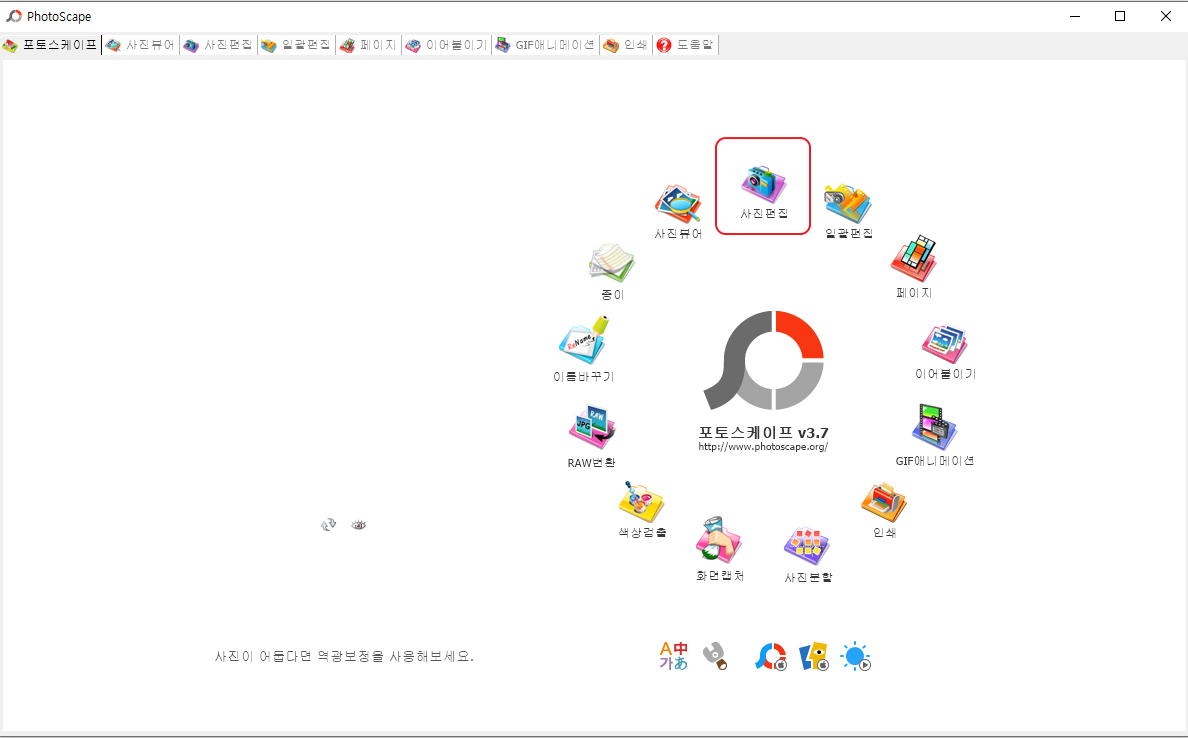Image resolution: width=1188 pixels, height=738 pixels.
Task: Switch to the 인쇄 tab
Action: [626, 45]
